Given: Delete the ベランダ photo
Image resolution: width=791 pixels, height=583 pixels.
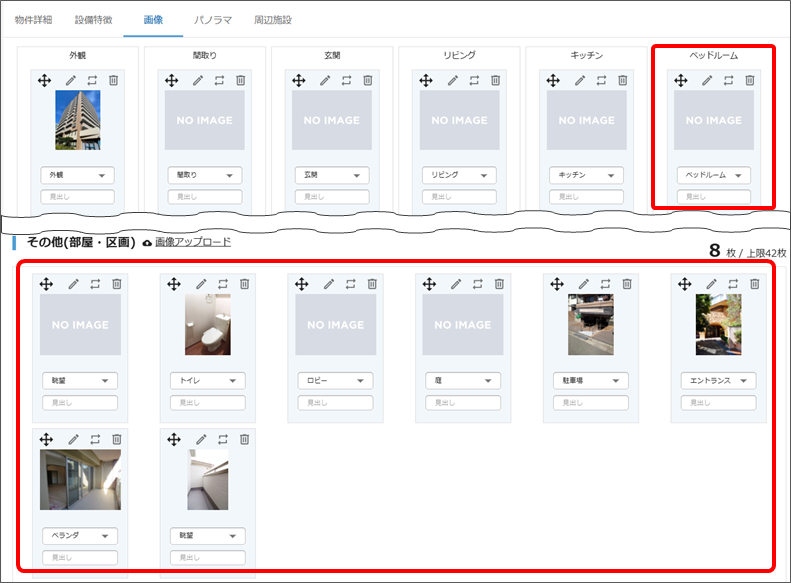Looking at the screenshot, I should click(117, 439).
